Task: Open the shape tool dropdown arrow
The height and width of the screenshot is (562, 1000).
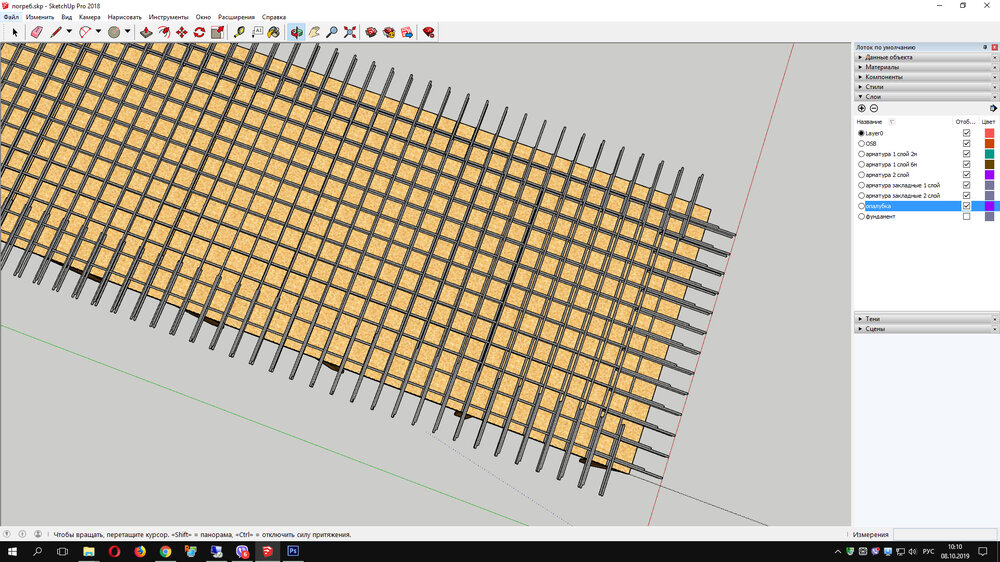Action: point(128,32)
